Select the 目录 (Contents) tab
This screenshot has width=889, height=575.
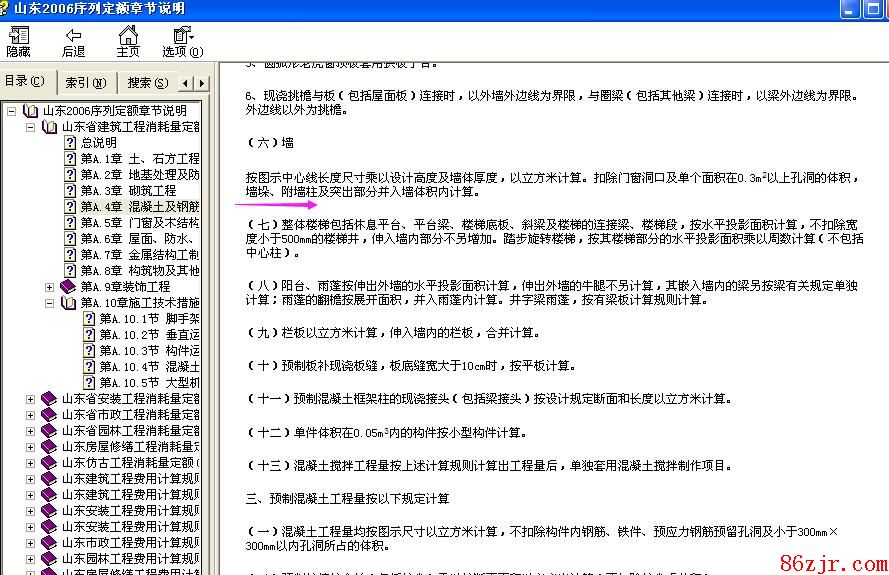tap(25, 81)
